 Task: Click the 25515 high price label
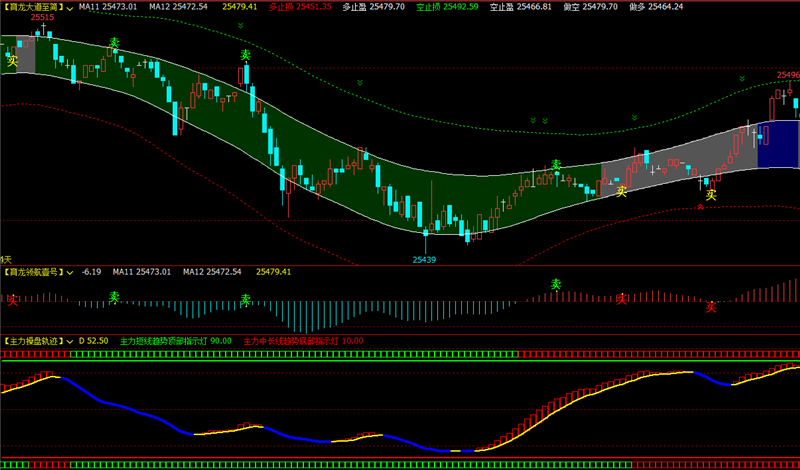click(42, 17)
